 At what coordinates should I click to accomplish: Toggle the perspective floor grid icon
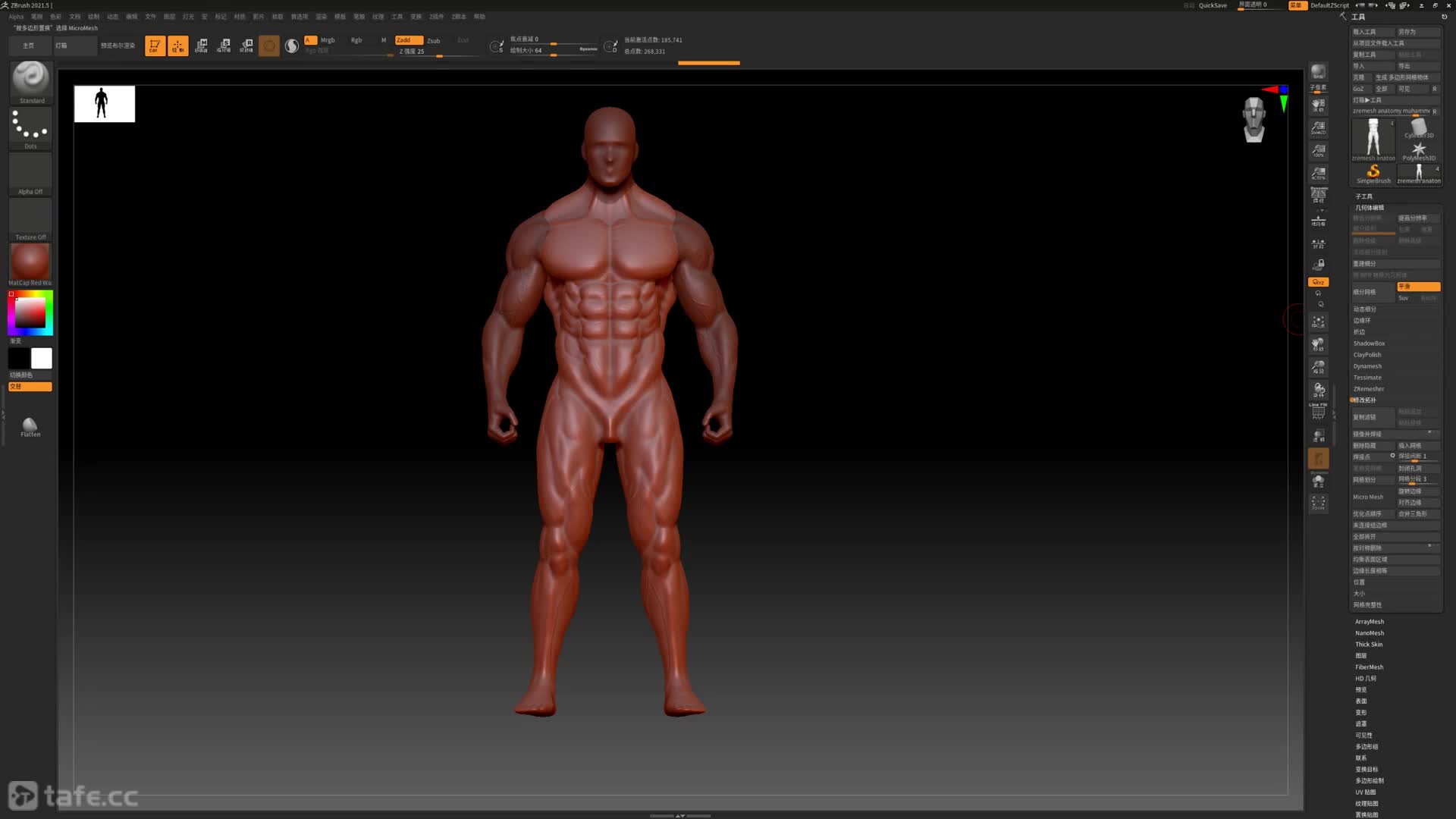tap(1319, 196)
